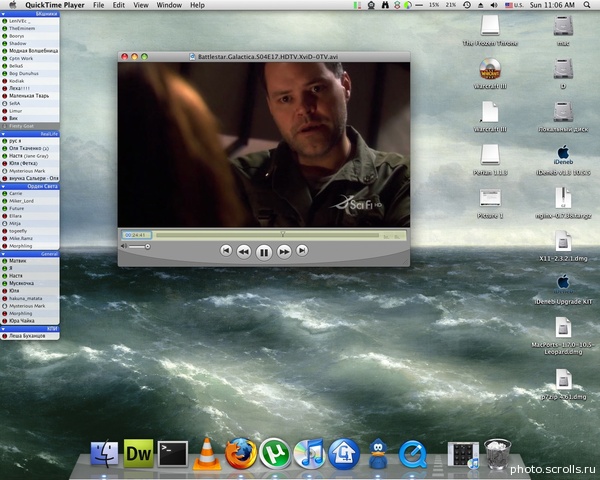Viewport: 600px width, 480px height.
Task: Select buddy Юра Чайка in contact list
Action: pos(30,321)
